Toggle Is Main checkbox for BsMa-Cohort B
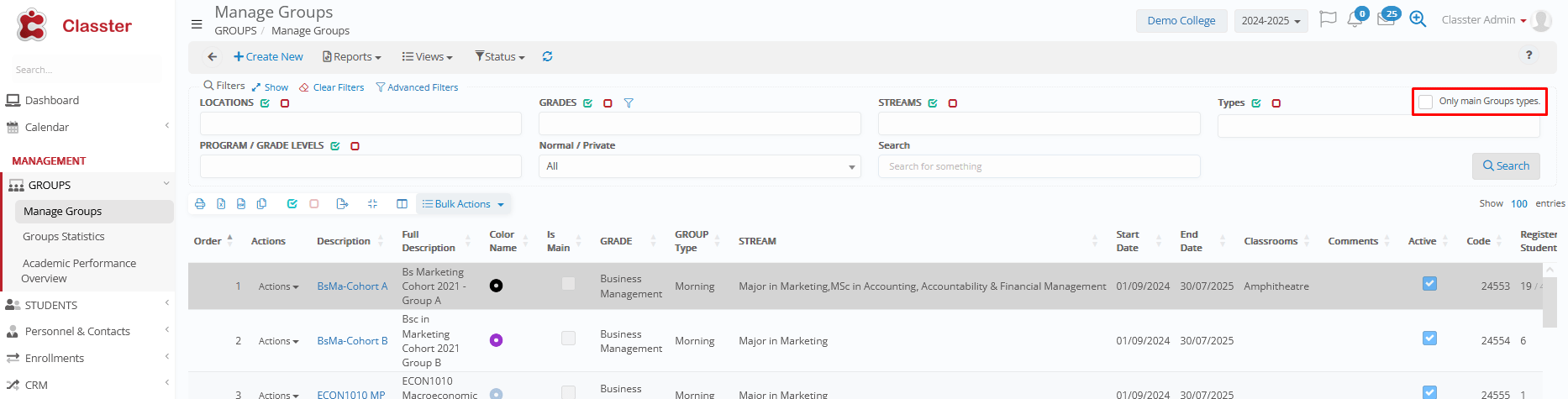Screen dimensions: 1568x399 point(569,339)
